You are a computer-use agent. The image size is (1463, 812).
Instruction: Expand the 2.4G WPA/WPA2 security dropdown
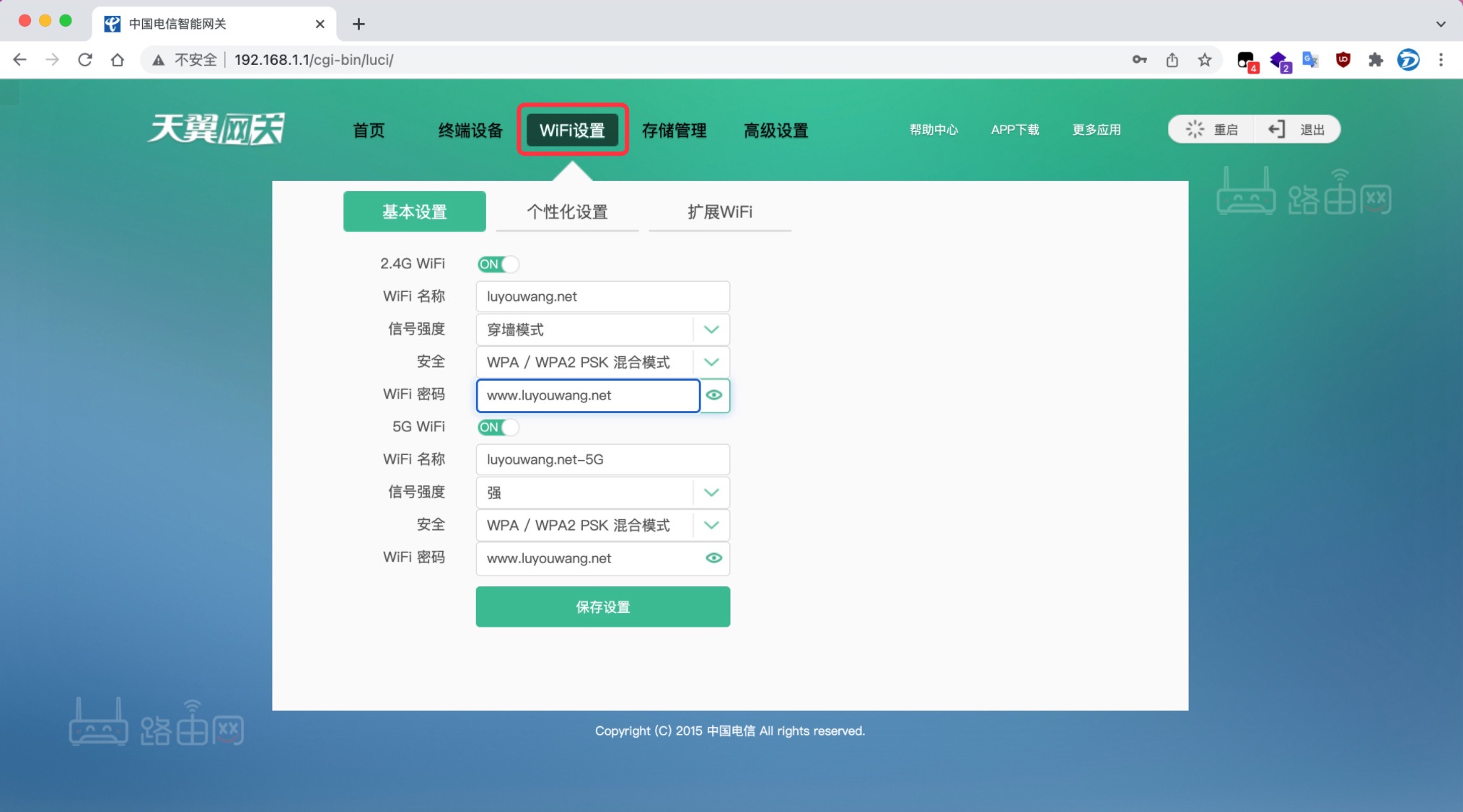click(711, 362)
